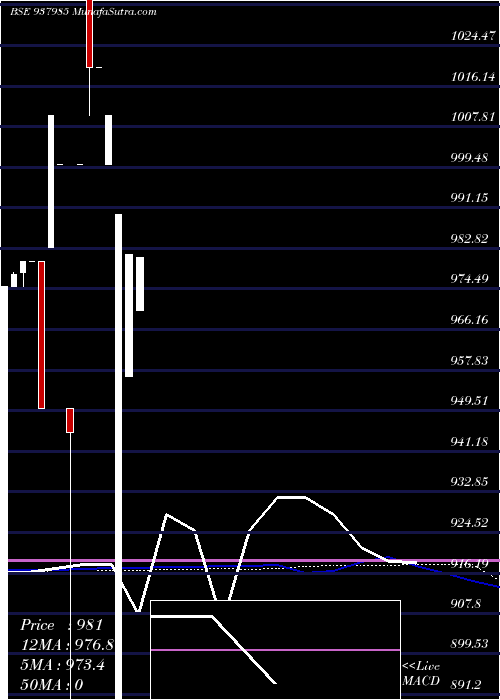Image resolution: width=500 pixels, height=700 pixels.
Task: Click the 924.52 price axis label
Action: click(469, 523)
